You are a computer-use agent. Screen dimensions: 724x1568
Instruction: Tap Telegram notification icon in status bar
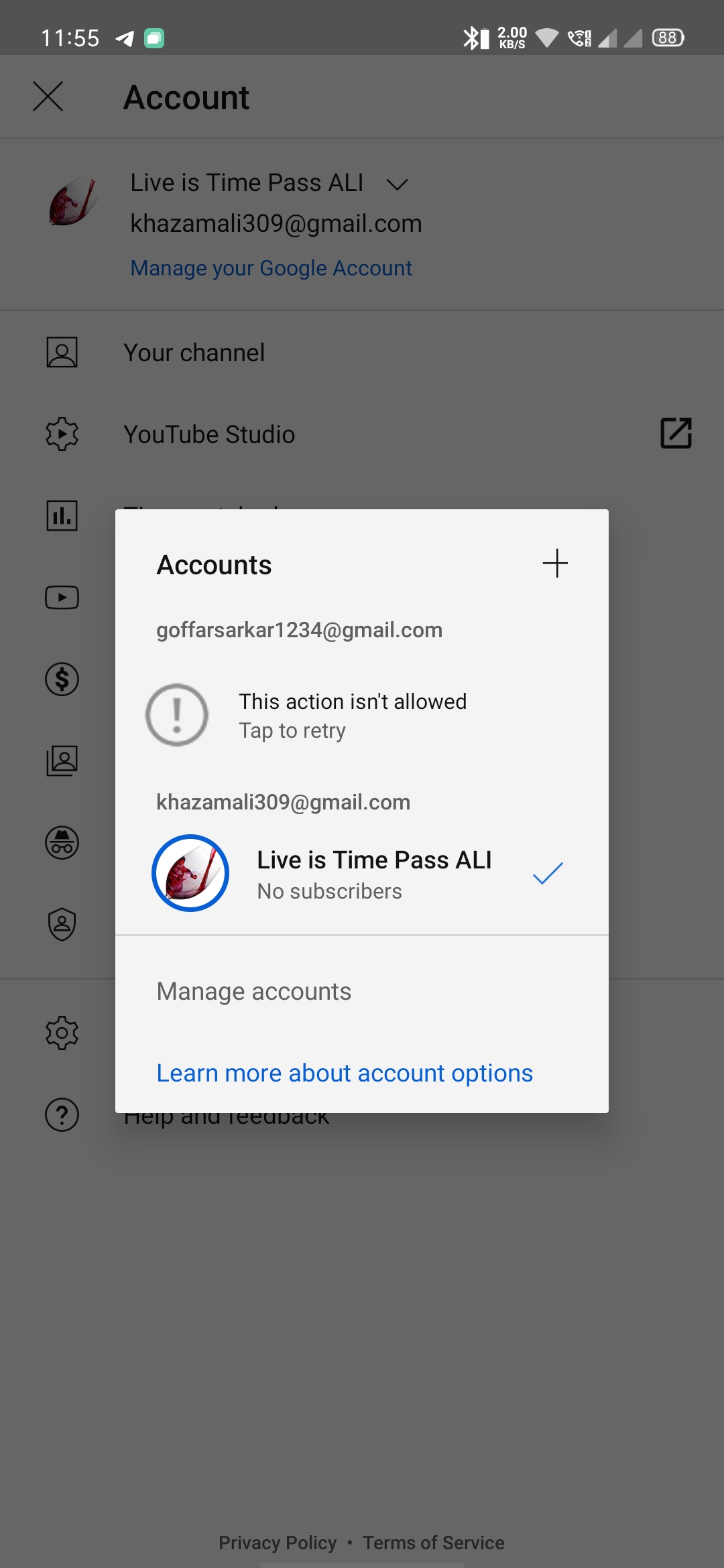[x=125, y=38]
